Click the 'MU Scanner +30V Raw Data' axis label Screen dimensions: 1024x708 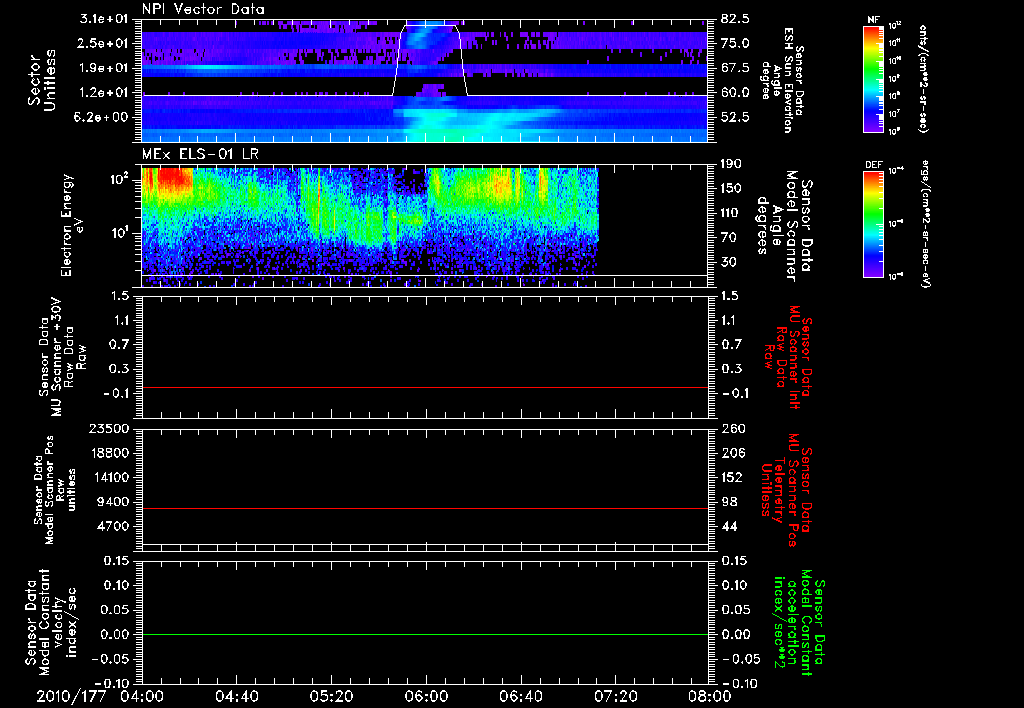62,358
